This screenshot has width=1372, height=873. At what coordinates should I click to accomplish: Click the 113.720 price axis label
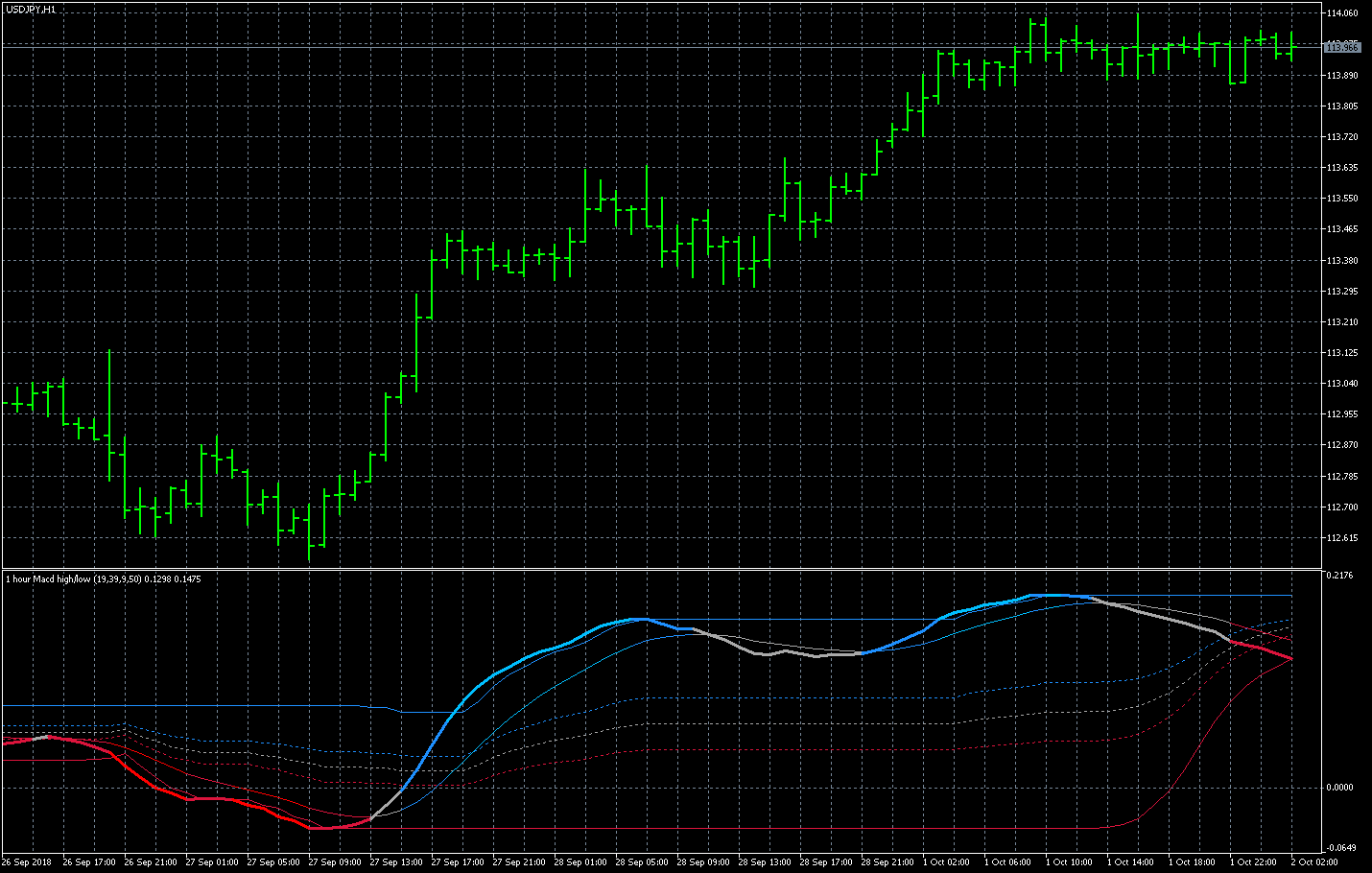point(1341,137)
